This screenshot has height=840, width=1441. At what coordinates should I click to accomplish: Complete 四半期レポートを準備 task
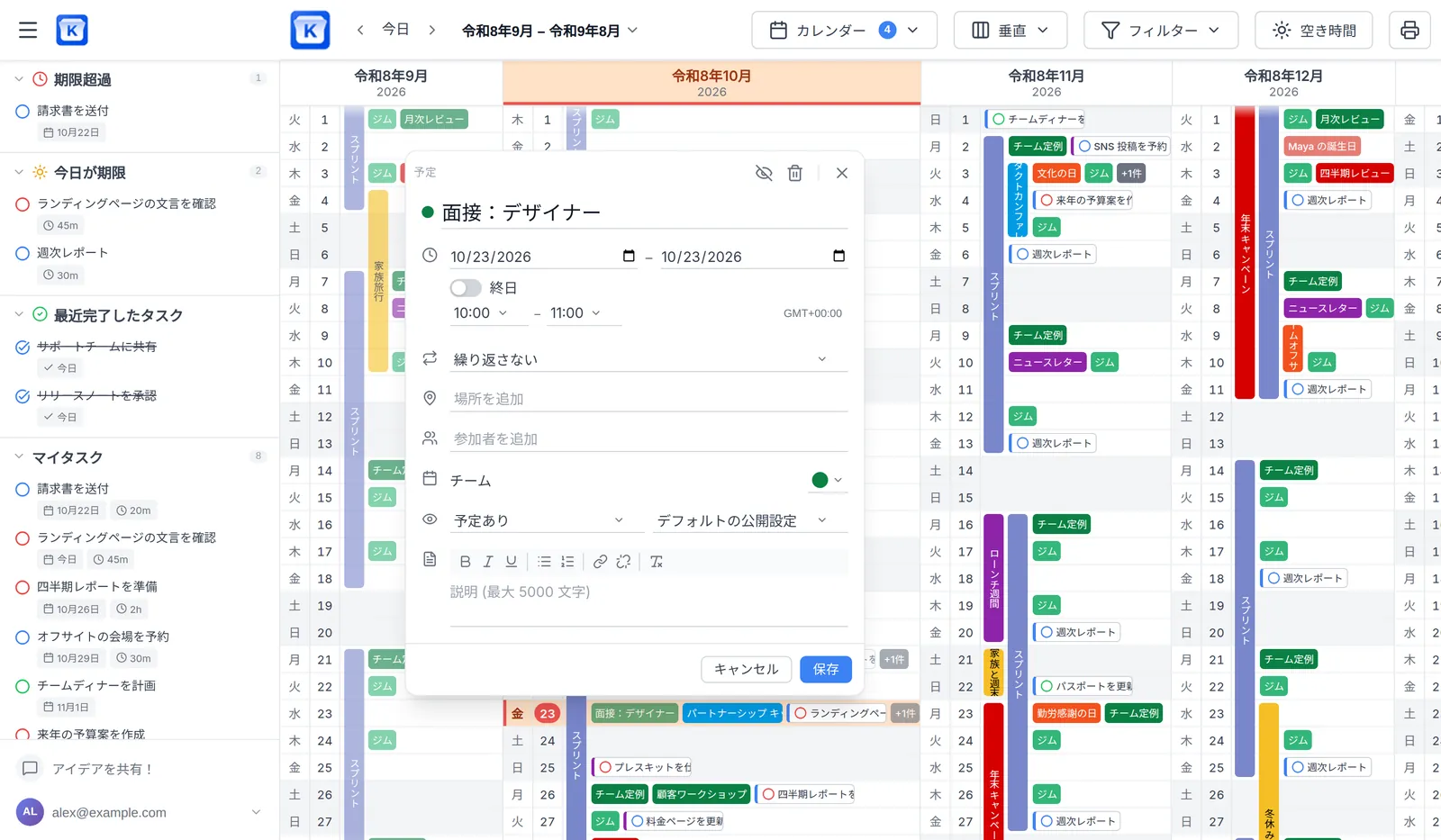click(23, 587)
